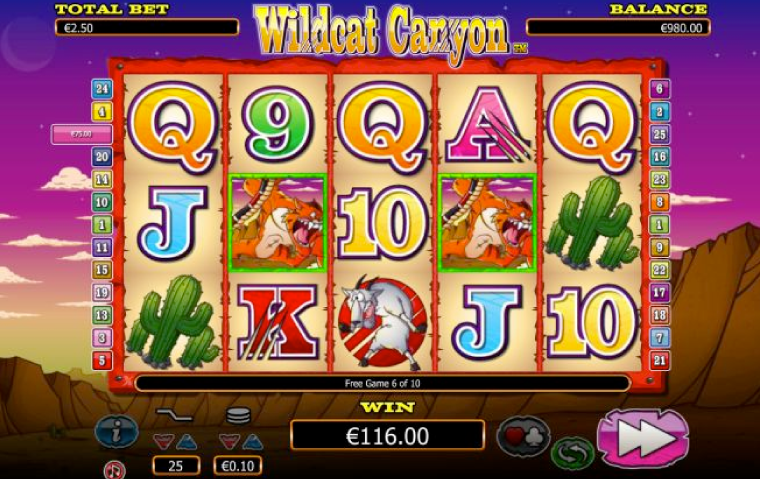The height and width of the screenshot is (479, 760).
Task: Mute sound with the music note icon
Action: 115,469
